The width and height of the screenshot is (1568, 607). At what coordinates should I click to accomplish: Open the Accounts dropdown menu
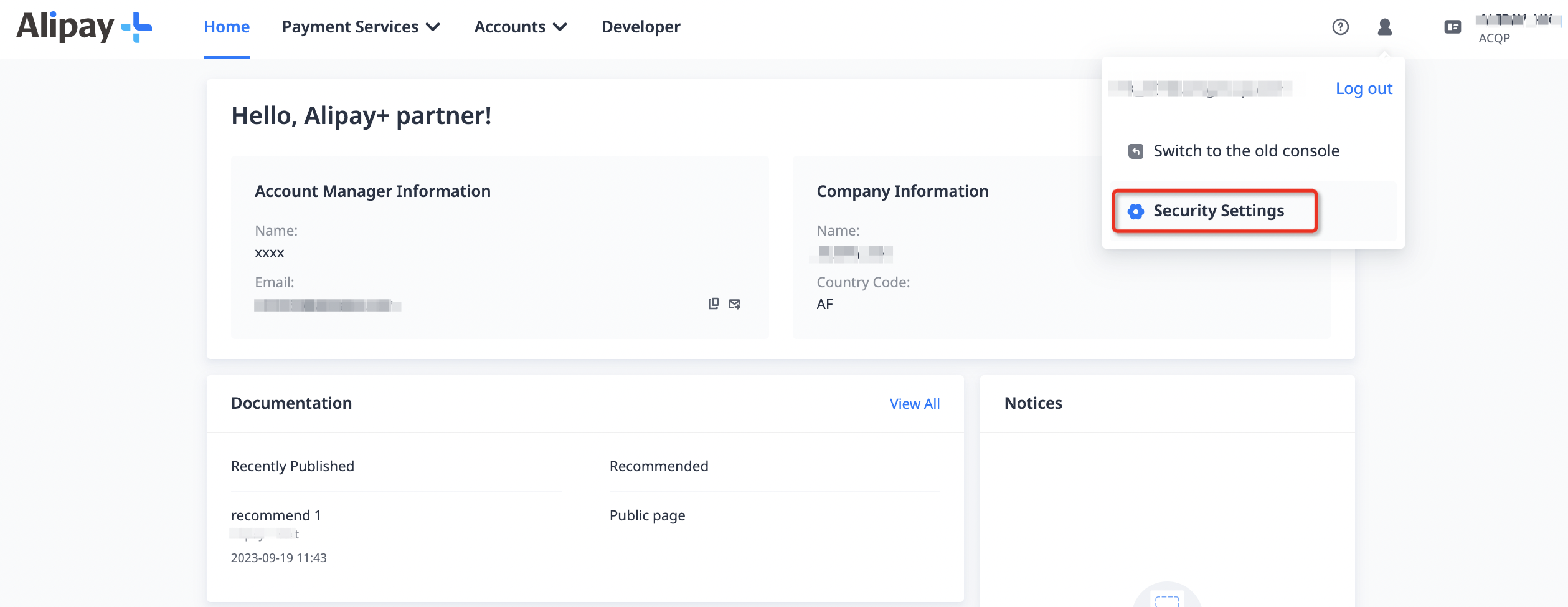tap(521, 26)
